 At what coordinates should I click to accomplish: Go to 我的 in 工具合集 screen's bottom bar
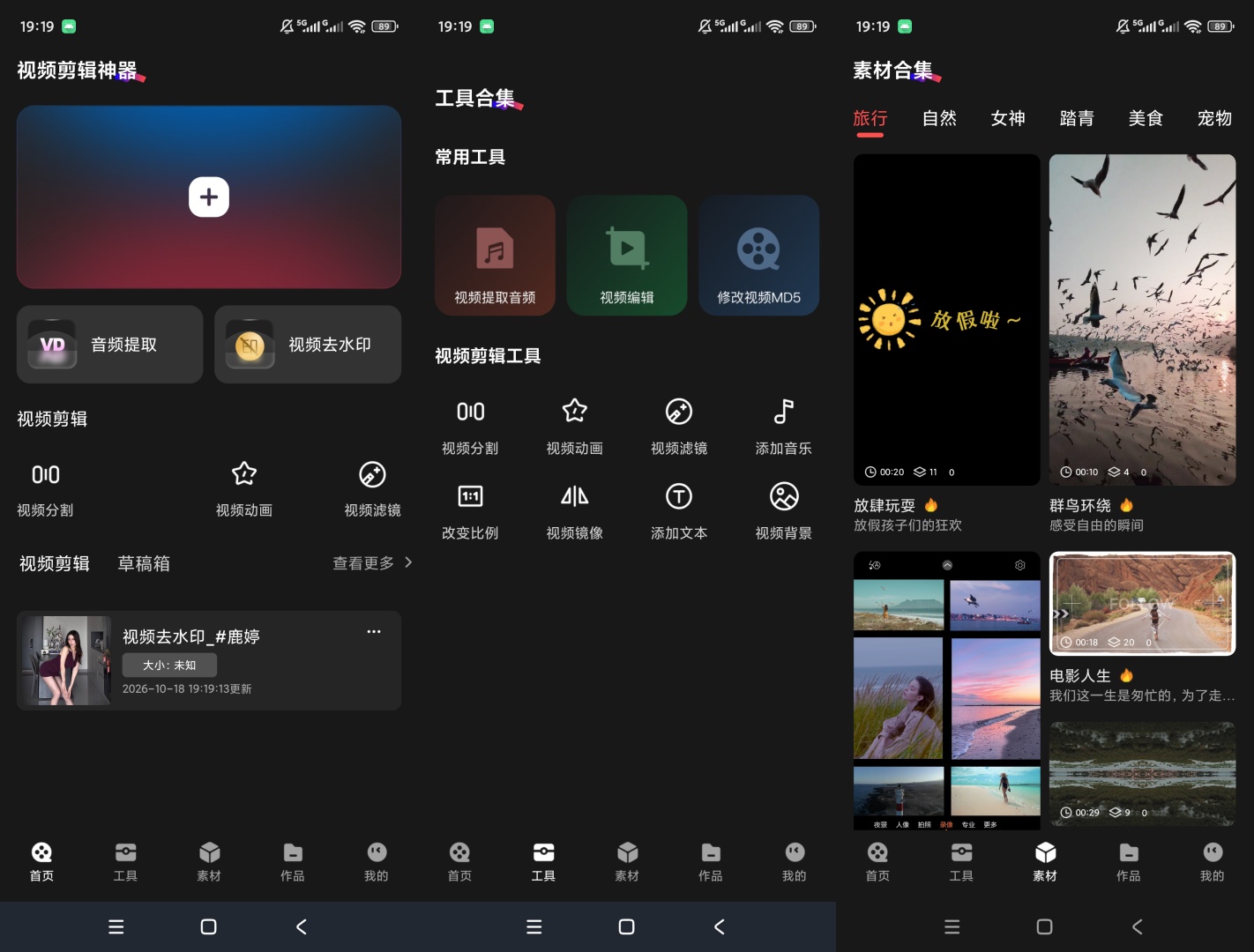coord(795,862)
